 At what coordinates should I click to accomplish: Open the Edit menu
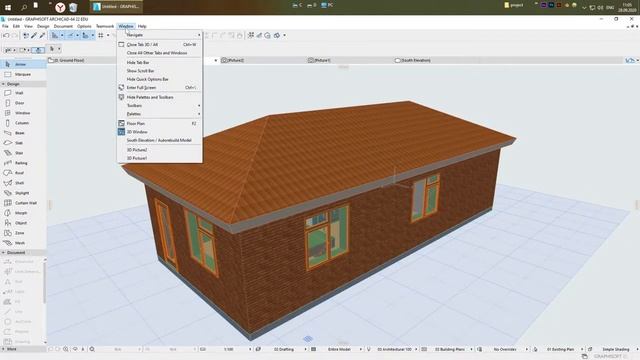tap(16, 26)
